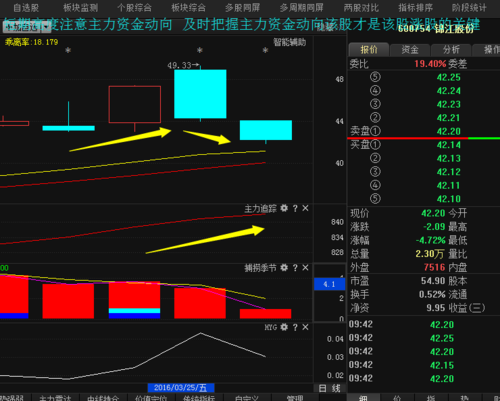This screenshot has height=401, width=500.
Task: Show help for MYG indicator
Action: tap(295, 327)
